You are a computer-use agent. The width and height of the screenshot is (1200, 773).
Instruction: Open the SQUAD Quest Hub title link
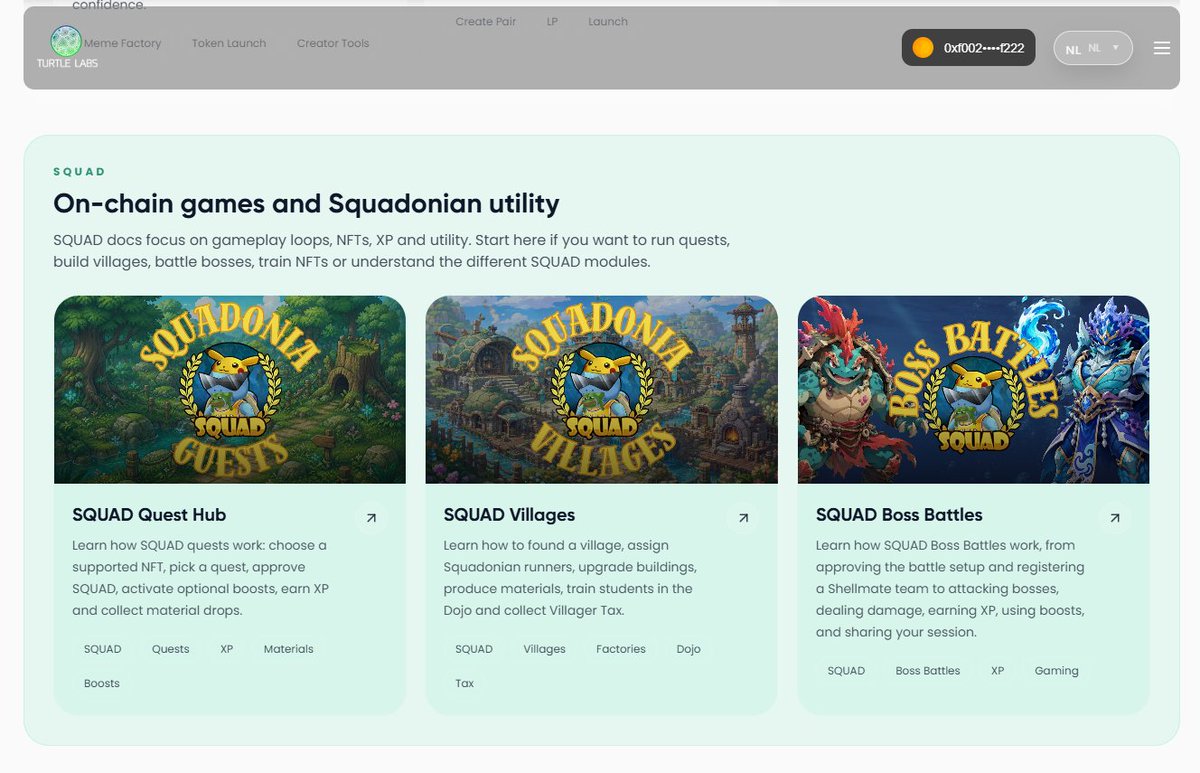pyautogui.click(x=149, y=515)
